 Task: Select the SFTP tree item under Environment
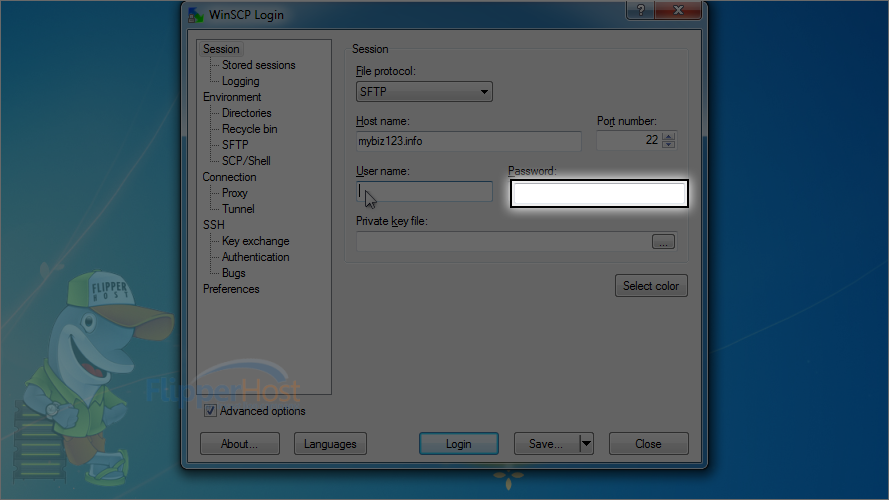pos(235,145)
